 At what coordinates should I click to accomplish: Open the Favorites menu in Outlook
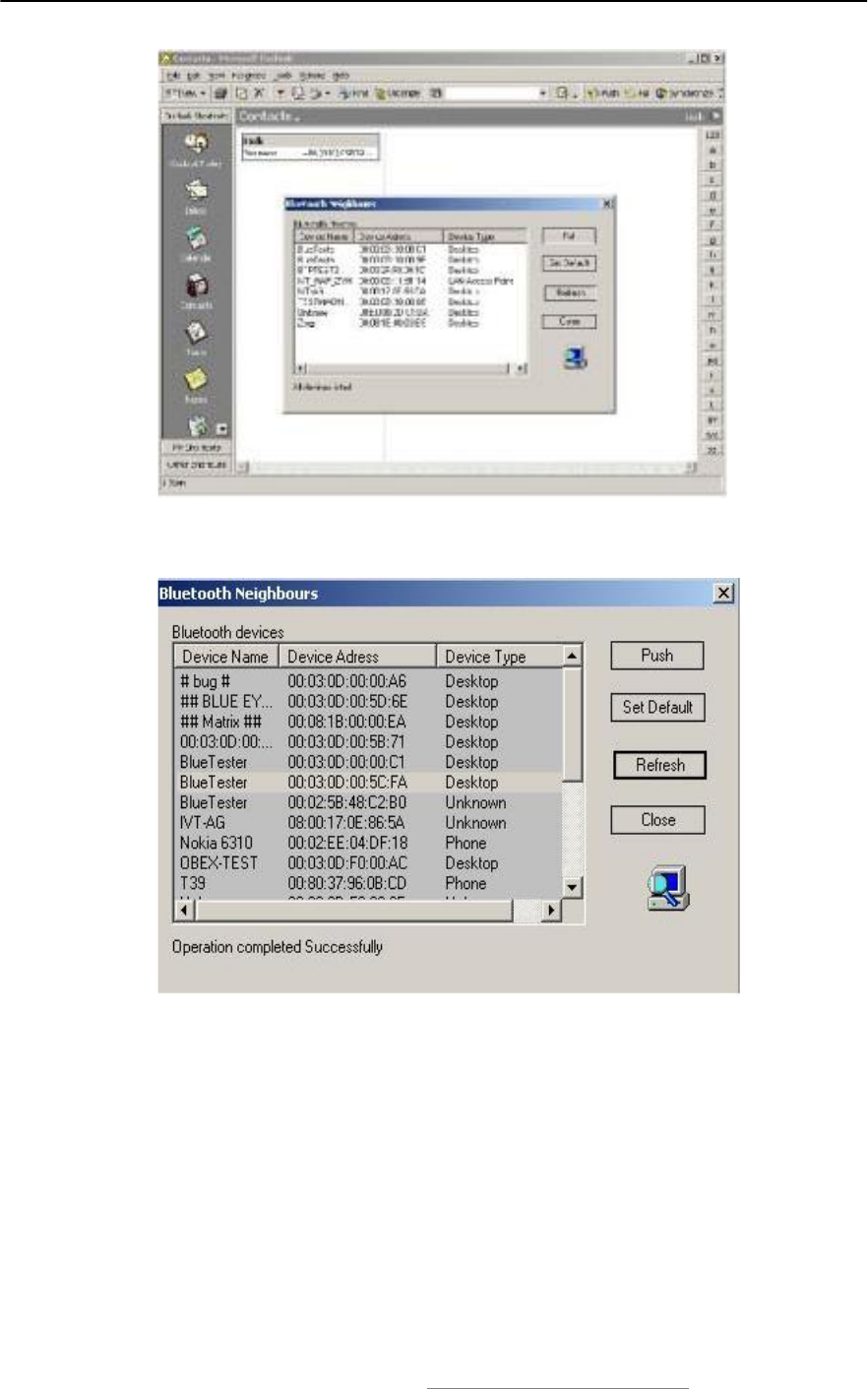(x=249, y=75)
